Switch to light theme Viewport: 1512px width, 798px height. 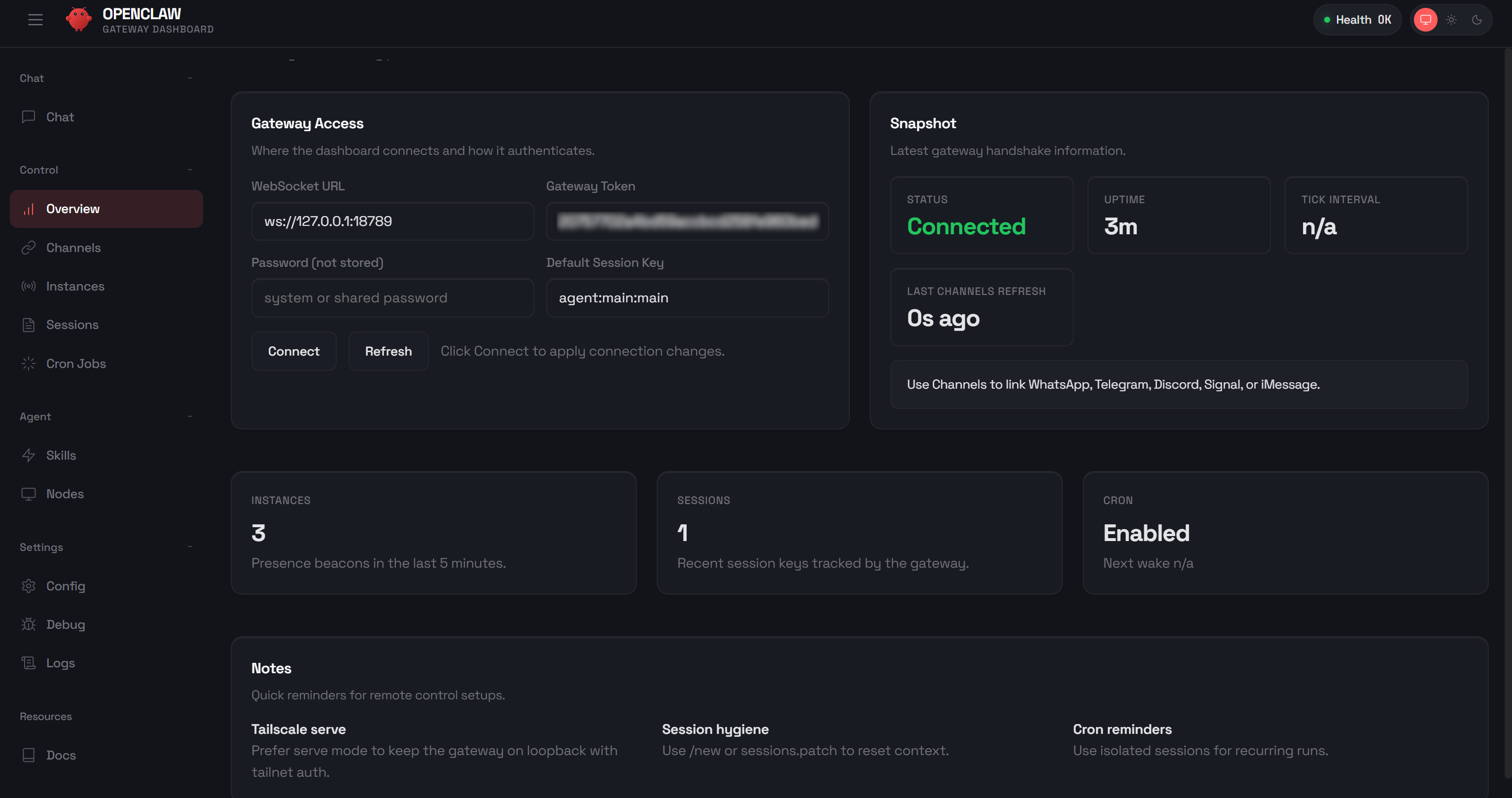1451,19
